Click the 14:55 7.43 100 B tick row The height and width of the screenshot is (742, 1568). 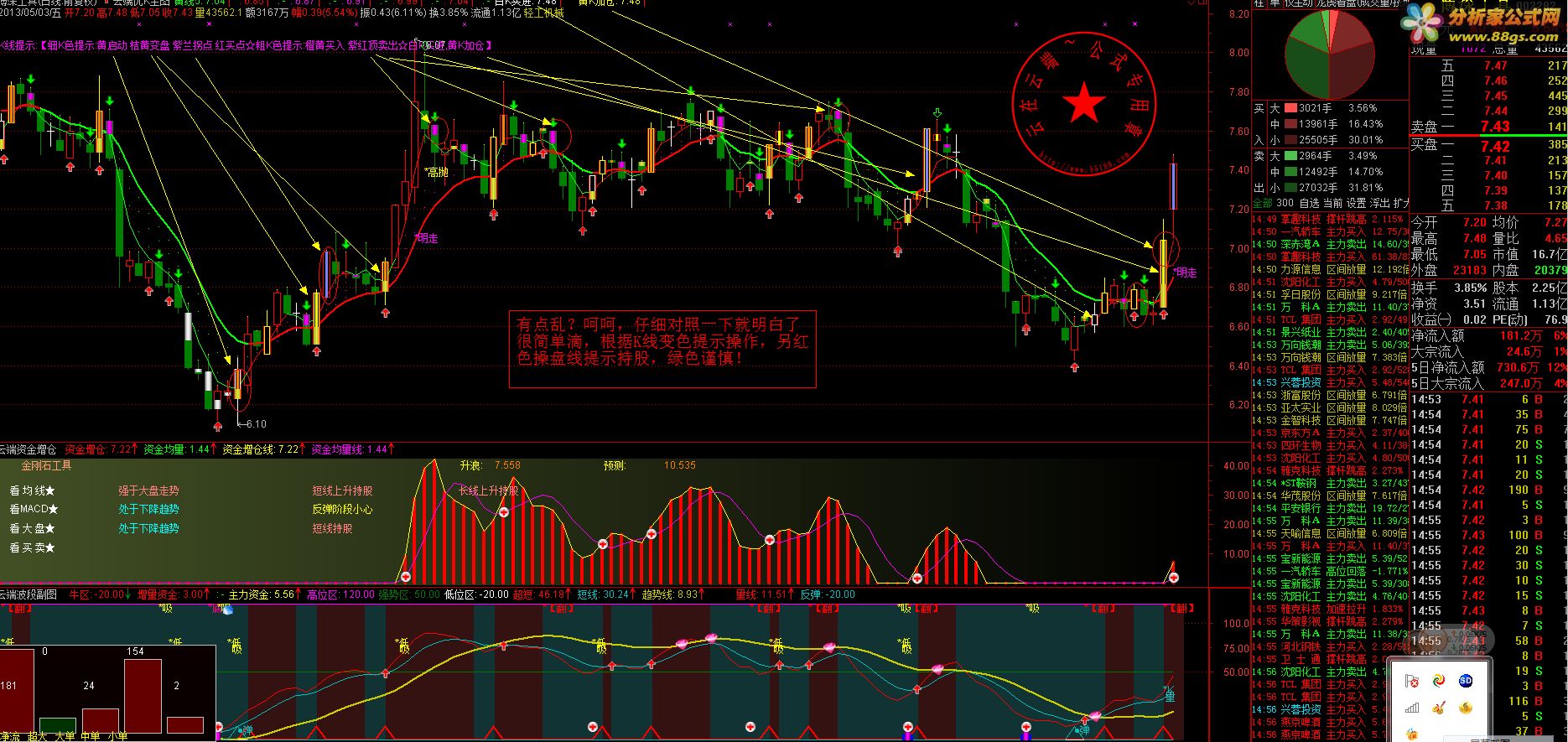point(1488,535)
